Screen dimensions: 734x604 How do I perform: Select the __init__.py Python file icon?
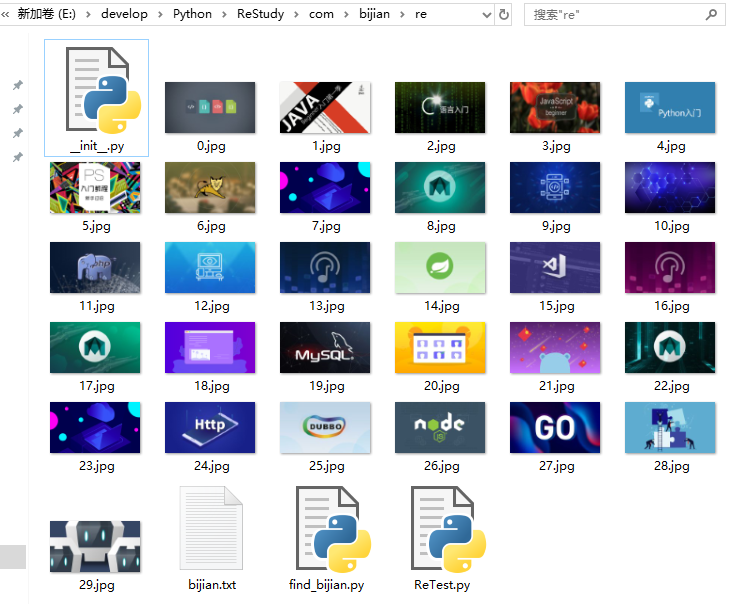103,90
